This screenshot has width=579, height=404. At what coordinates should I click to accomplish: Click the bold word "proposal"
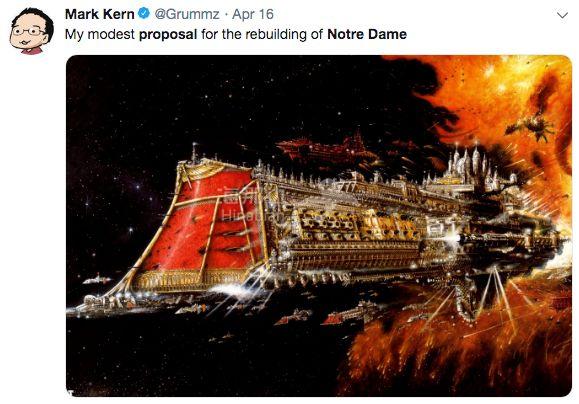[168, 34]
